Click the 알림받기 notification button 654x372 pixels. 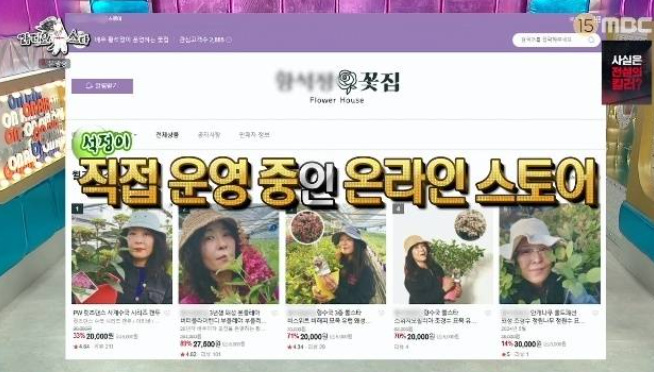102,86
